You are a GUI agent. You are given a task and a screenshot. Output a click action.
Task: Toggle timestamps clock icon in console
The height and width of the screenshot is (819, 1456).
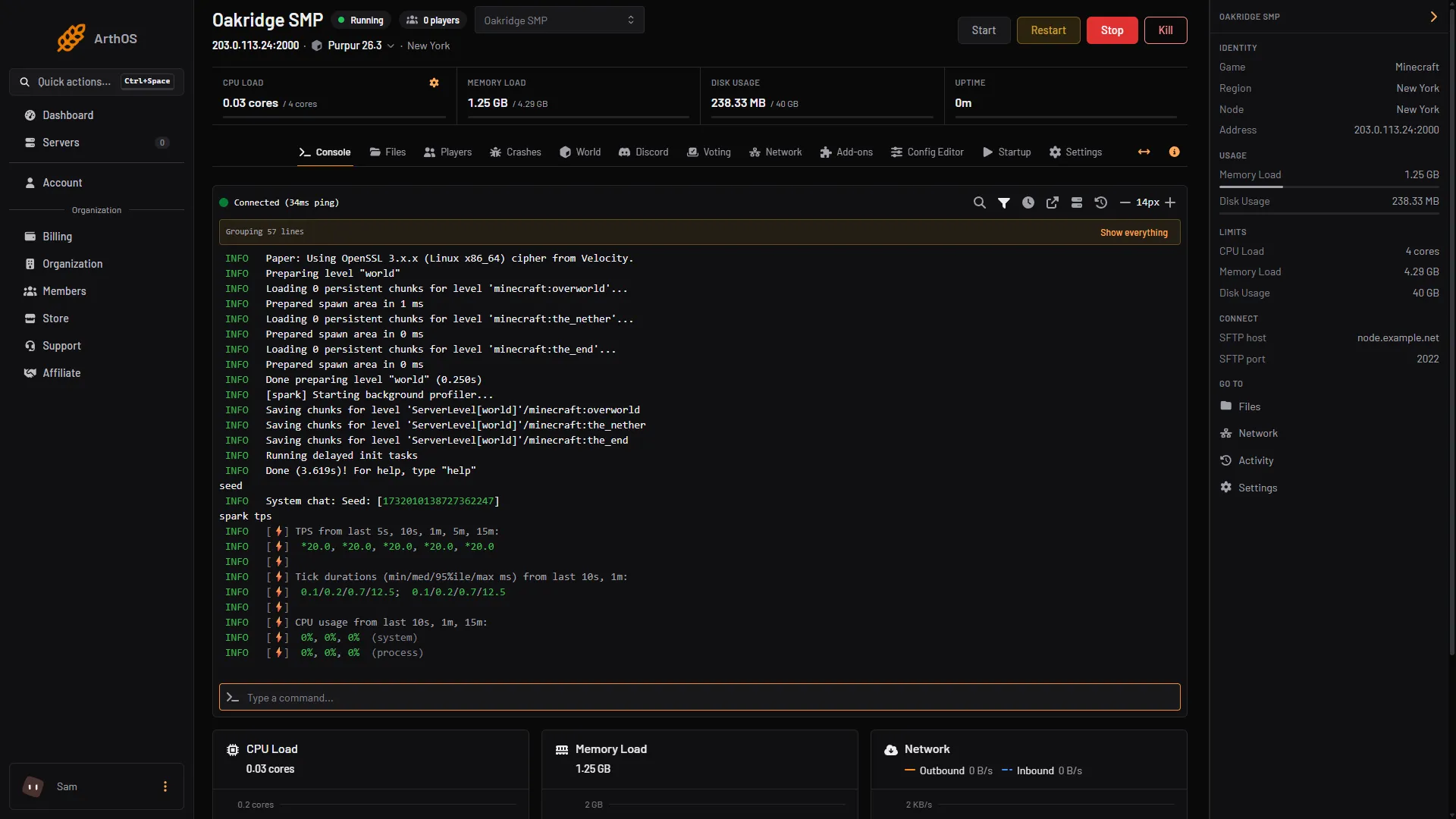click(1028, 202)
